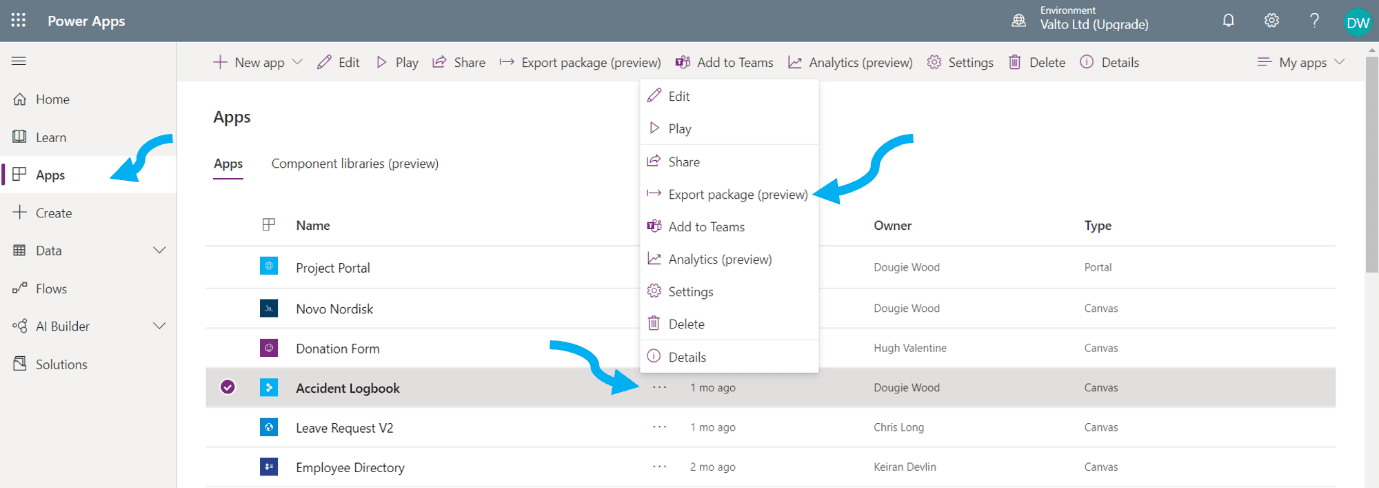Open more options for Employee Directory
The width and height of the screenshot is (1379, 488).
[659, 467]
